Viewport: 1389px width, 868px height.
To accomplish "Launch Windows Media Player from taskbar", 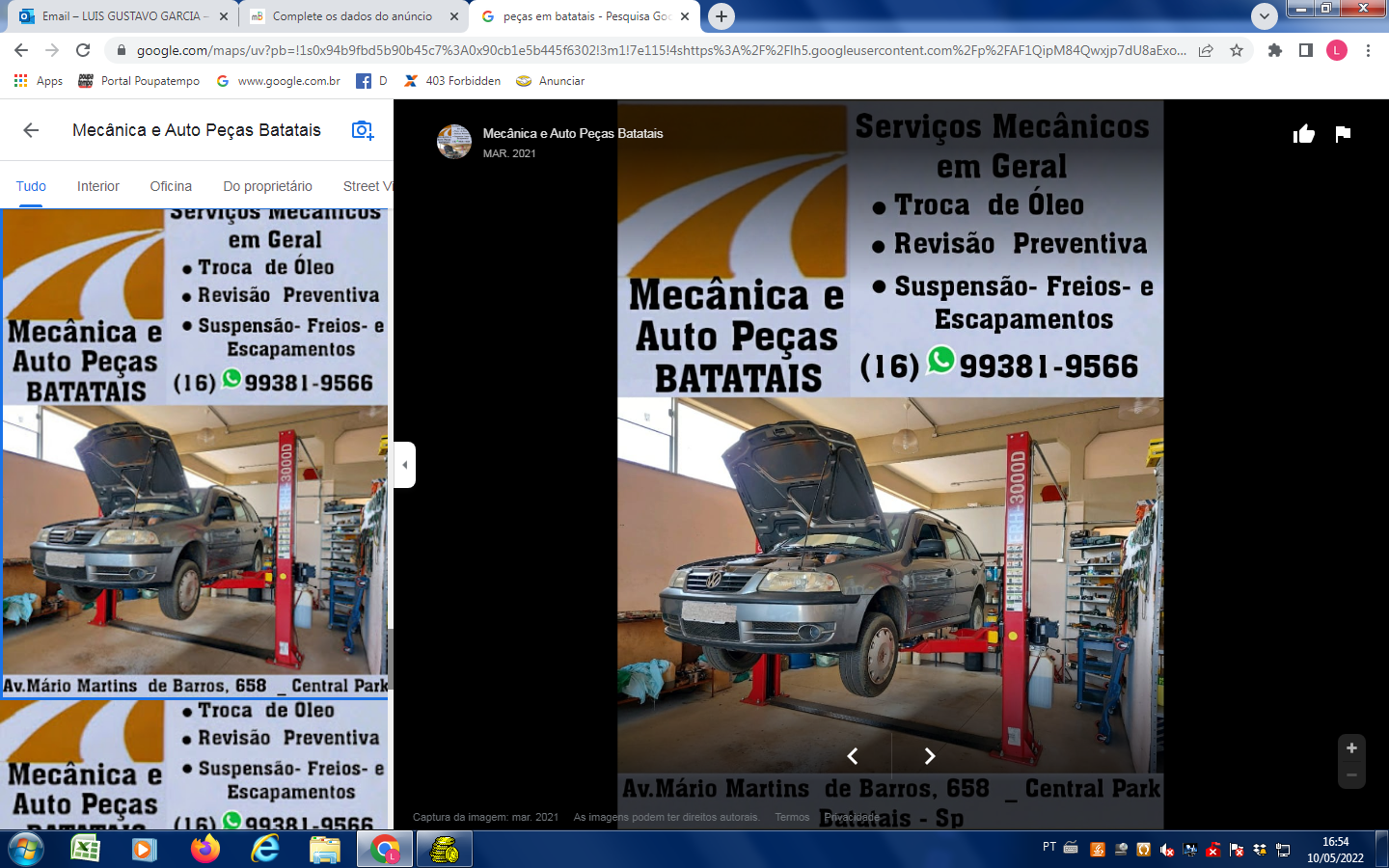I will (x=144, y=849).
